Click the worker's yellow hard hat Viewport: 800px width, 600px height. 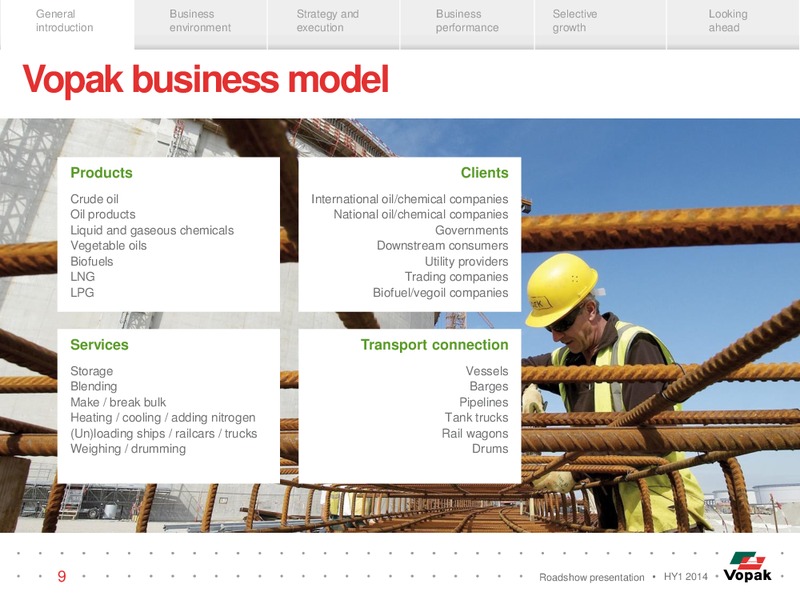click(560, 288)
